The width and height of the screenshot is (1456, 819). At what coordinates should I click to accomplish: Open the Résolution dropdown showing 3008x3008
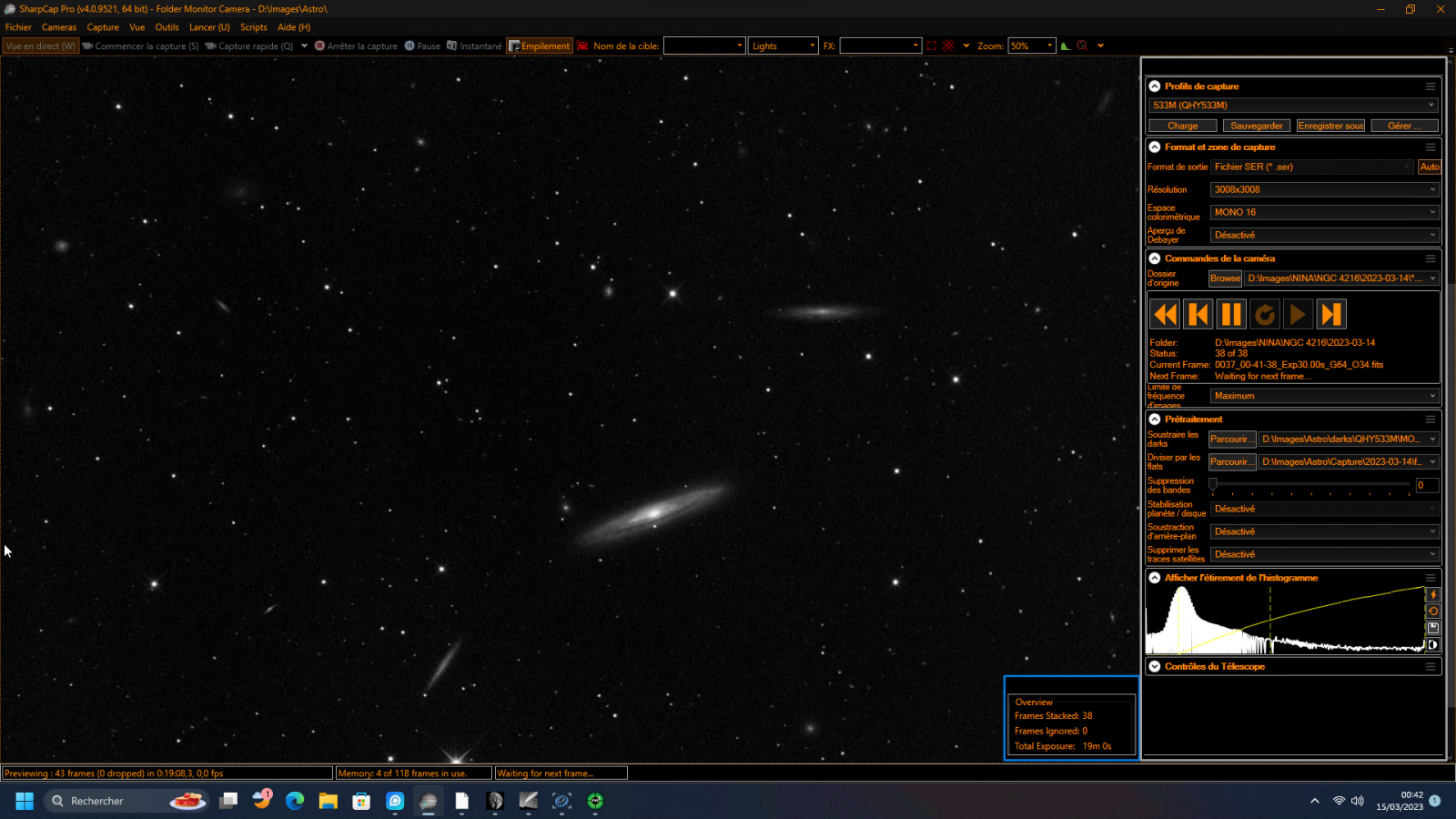pos(1324,189)
